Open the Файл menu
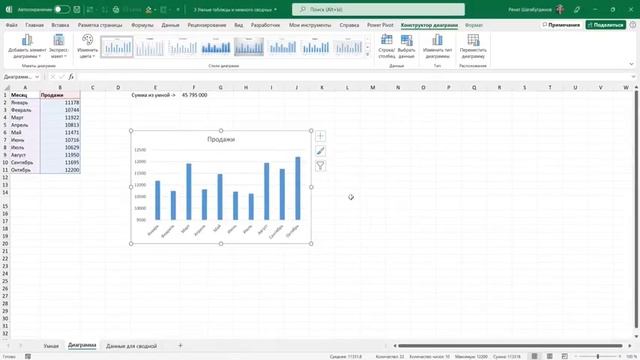Image resolution: width=640 pixels, height=360 pixels. 11,25
